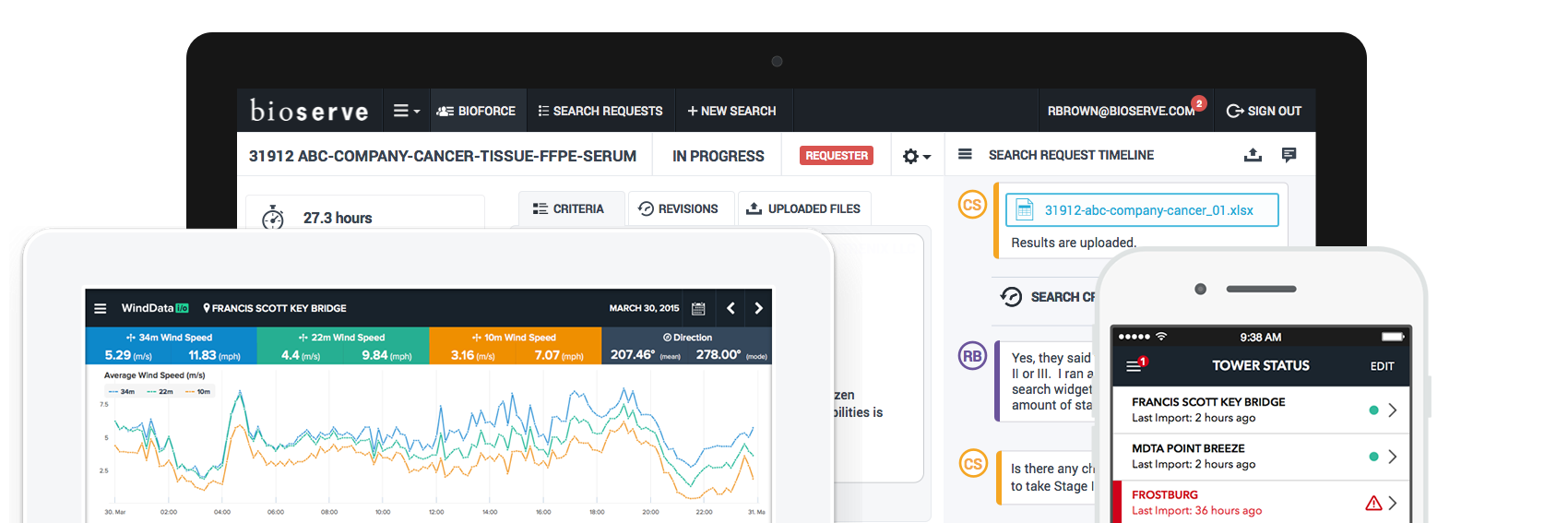
Task: Open FRANCIS SCOTT KEY BRIDGE tower row chevron
Action: 1392,410
